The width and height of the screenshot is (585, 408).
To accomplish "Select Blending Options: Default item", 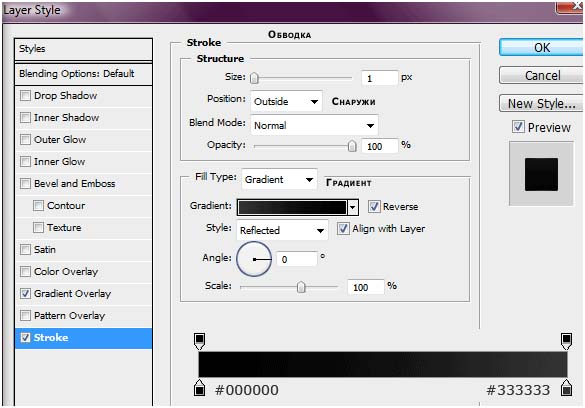I will 84,73.
